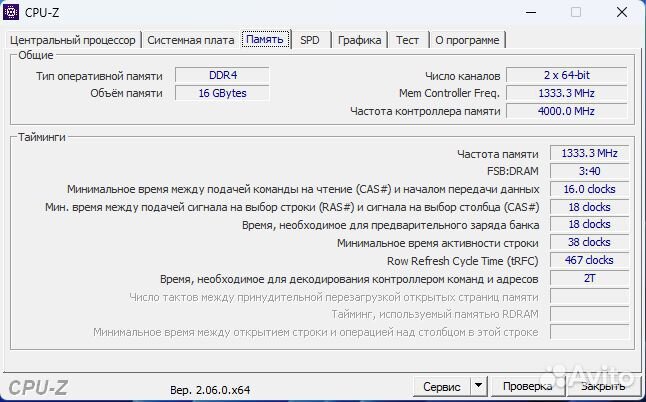This screenshot has width=646, height=402.
Task: Click the DDR4 memory type field
Action: (222, 75)
